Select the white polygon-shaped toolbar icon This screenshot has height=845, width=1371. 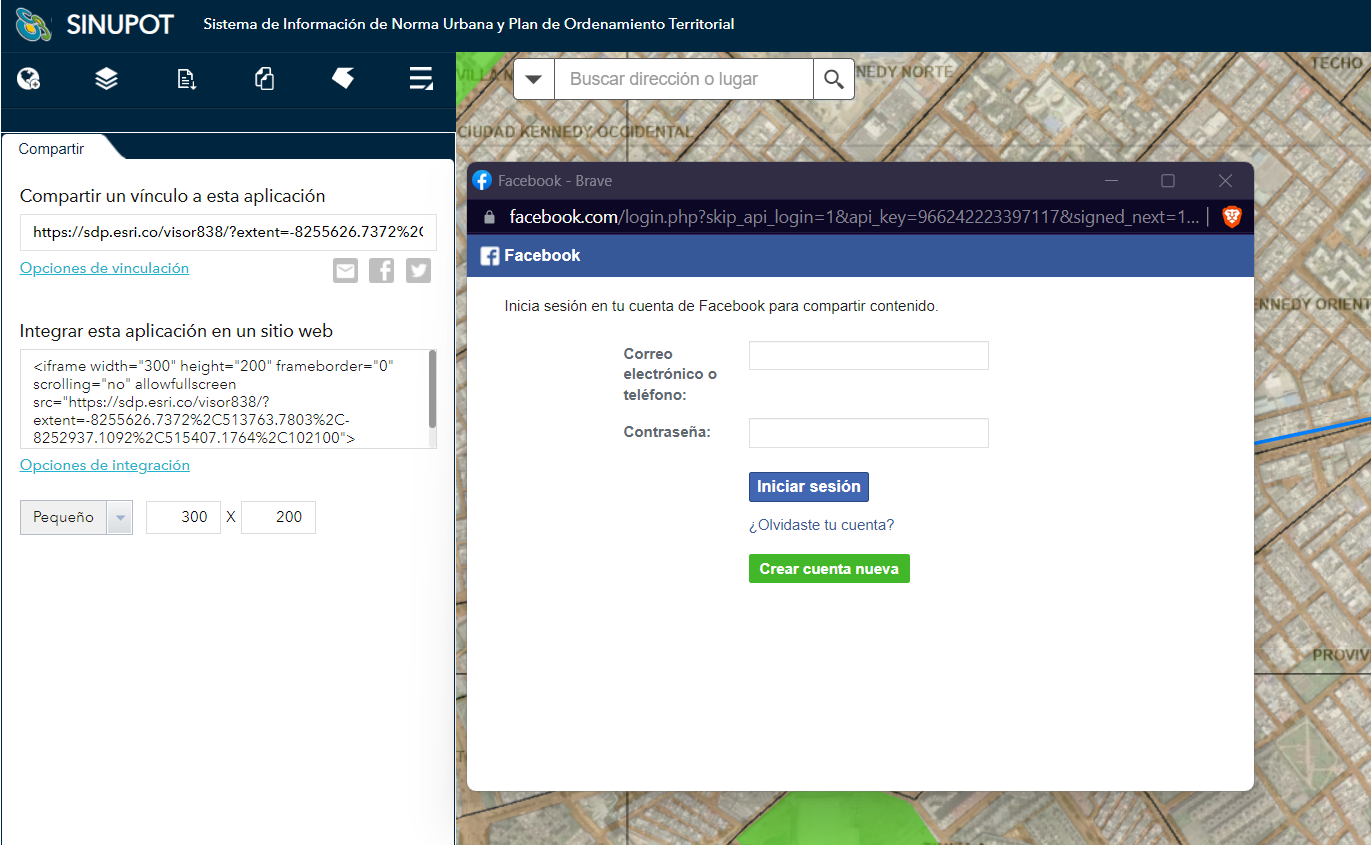coord(343,78)
